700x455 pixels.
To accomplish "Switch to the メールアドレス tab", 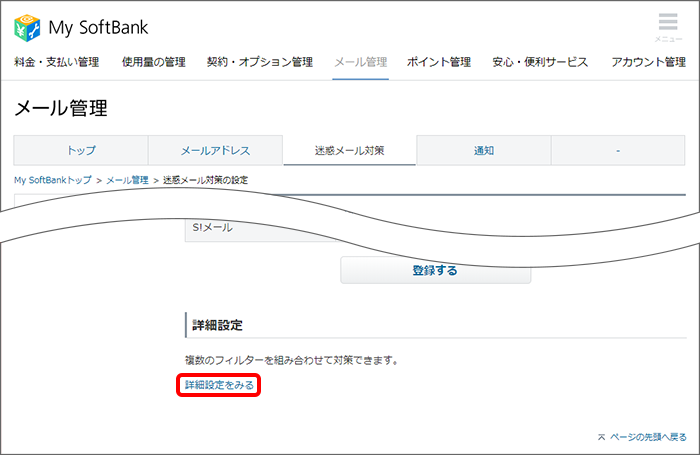I will pyautogui.click(x=215, y=150).
